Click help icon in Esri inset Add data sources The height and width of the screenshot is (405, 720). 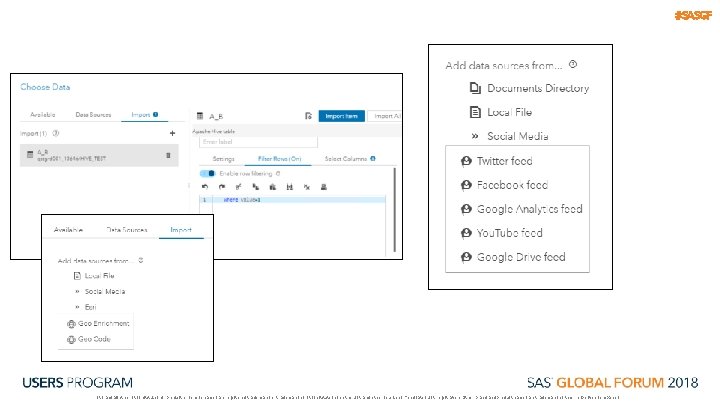tap(141, 260)
